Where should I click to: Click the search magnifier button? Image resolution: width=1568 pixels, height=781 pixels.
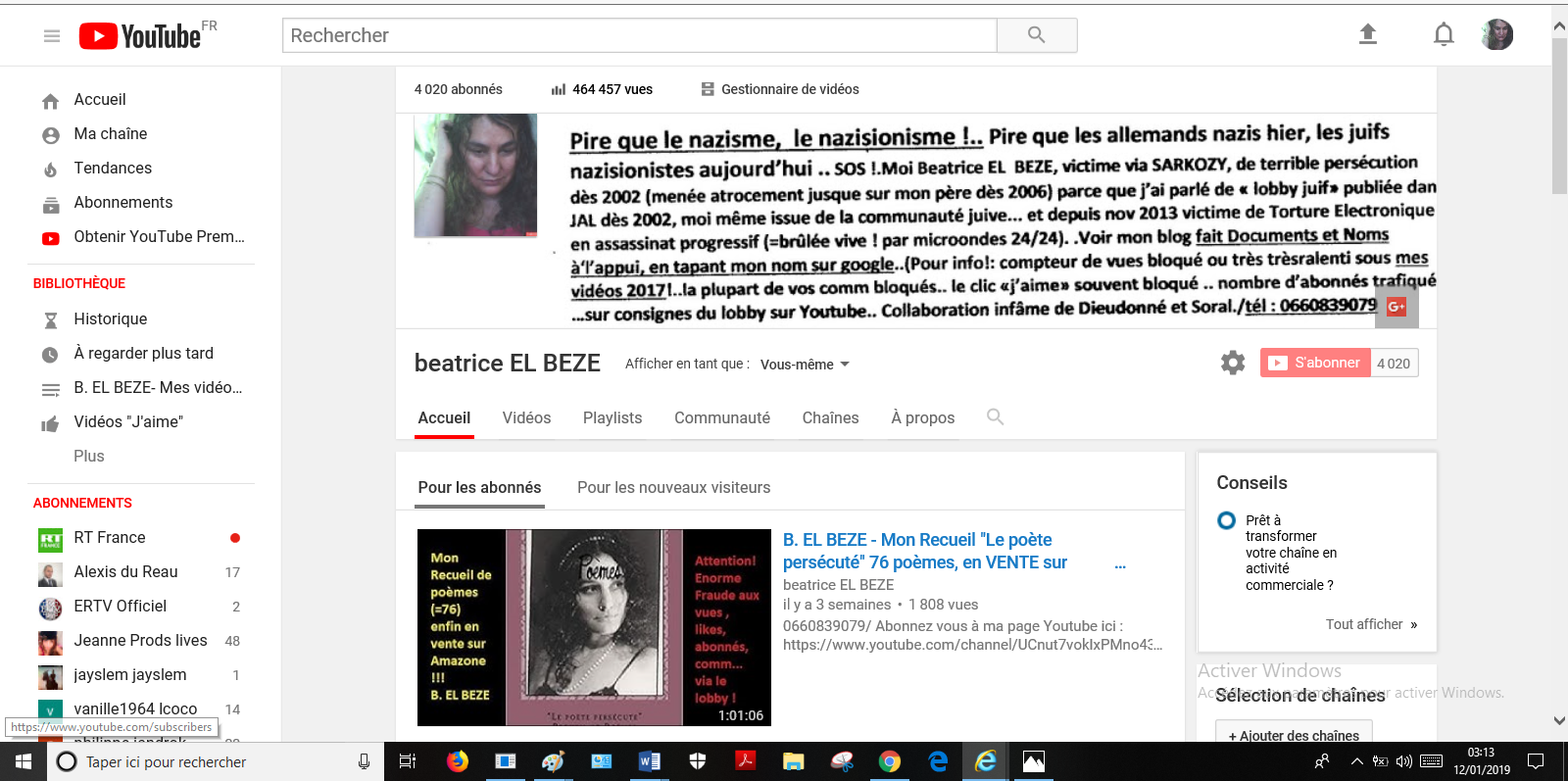coord(1037,35)
